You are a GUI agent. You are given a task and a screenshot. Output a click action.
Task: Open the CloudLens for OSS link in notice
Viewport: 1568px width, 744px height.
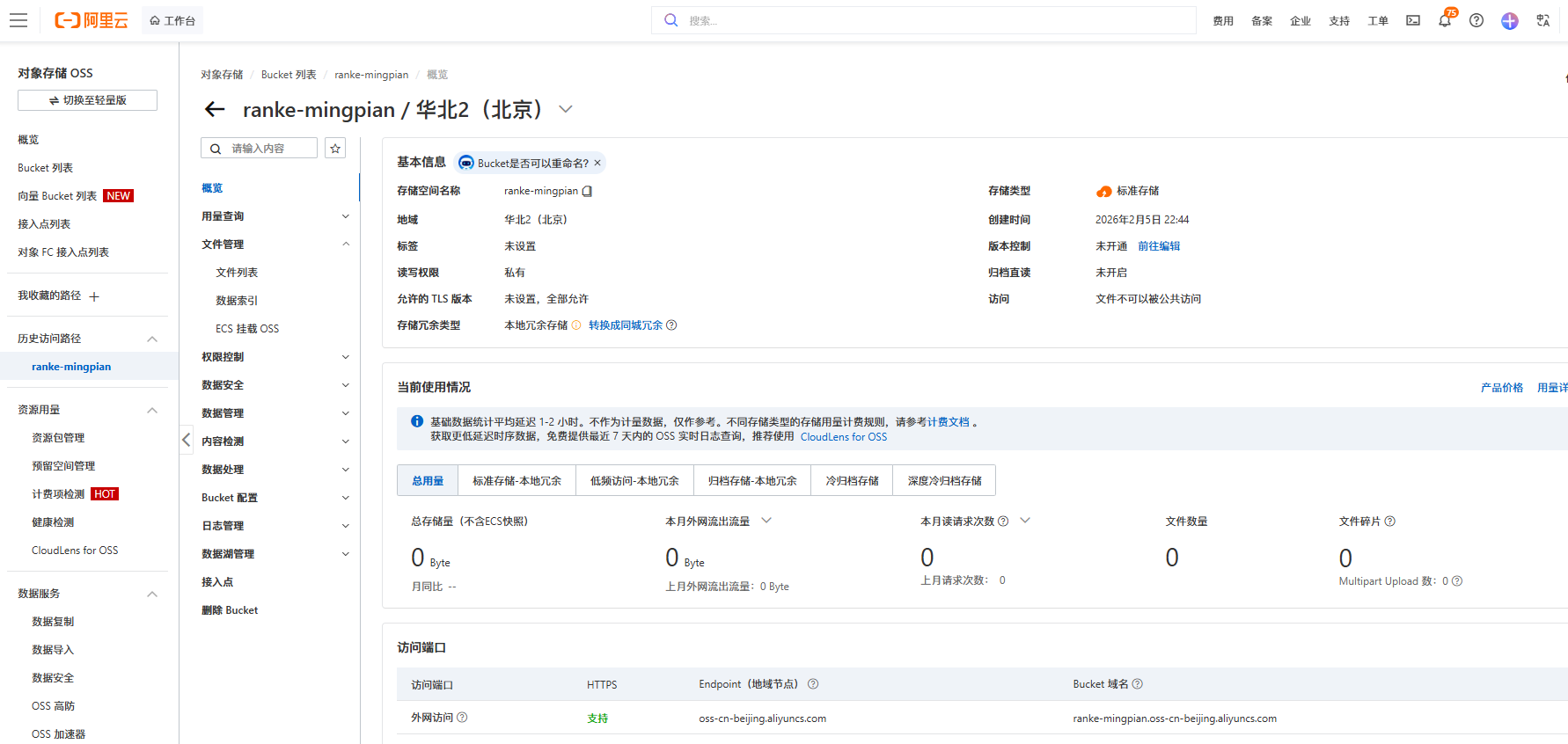pyautogui.click(x=844, y=437)
